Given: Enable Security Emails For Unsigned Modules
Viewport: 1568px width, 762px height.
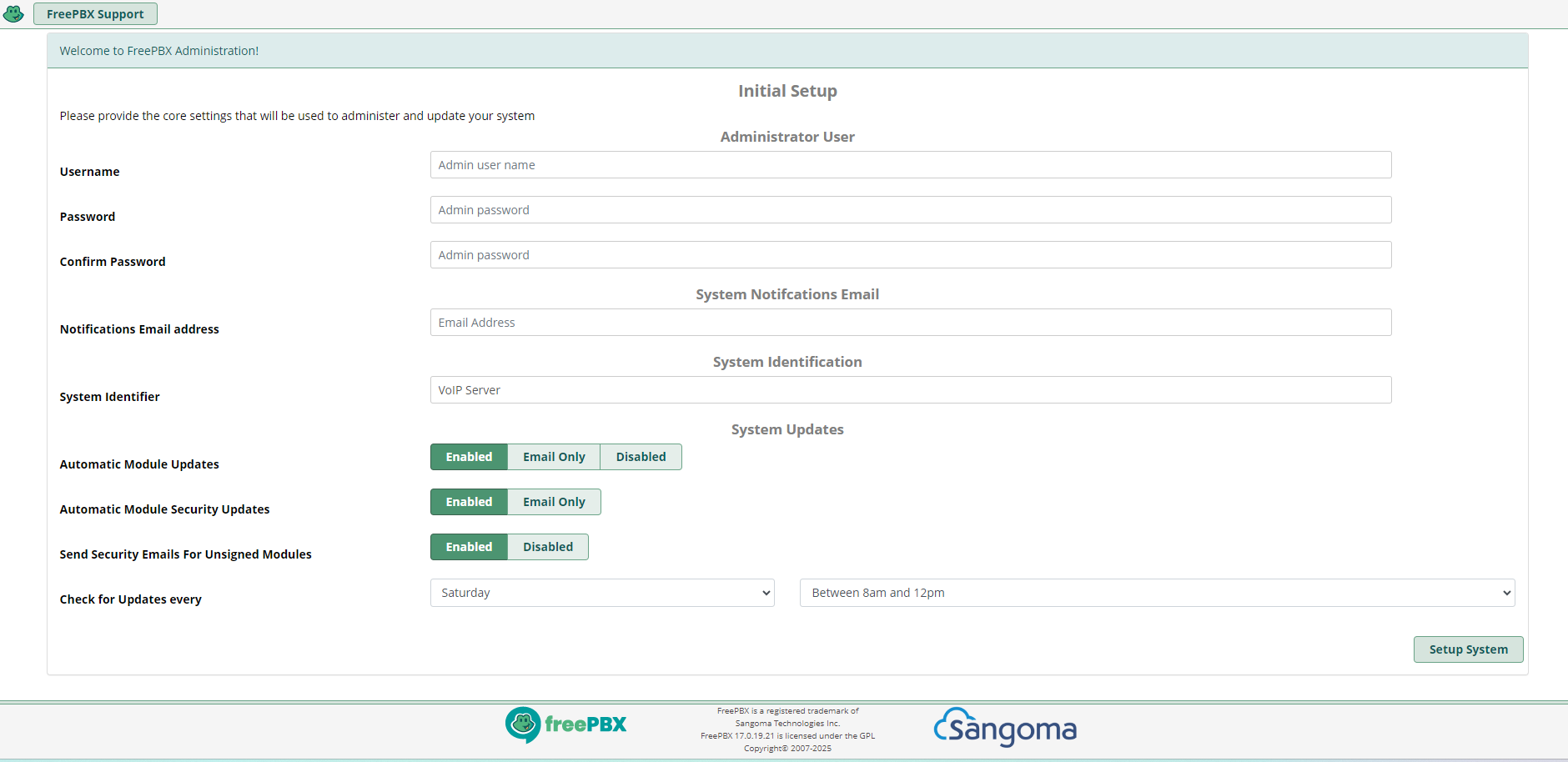Looking at the screenshot, I should [469, 547].
